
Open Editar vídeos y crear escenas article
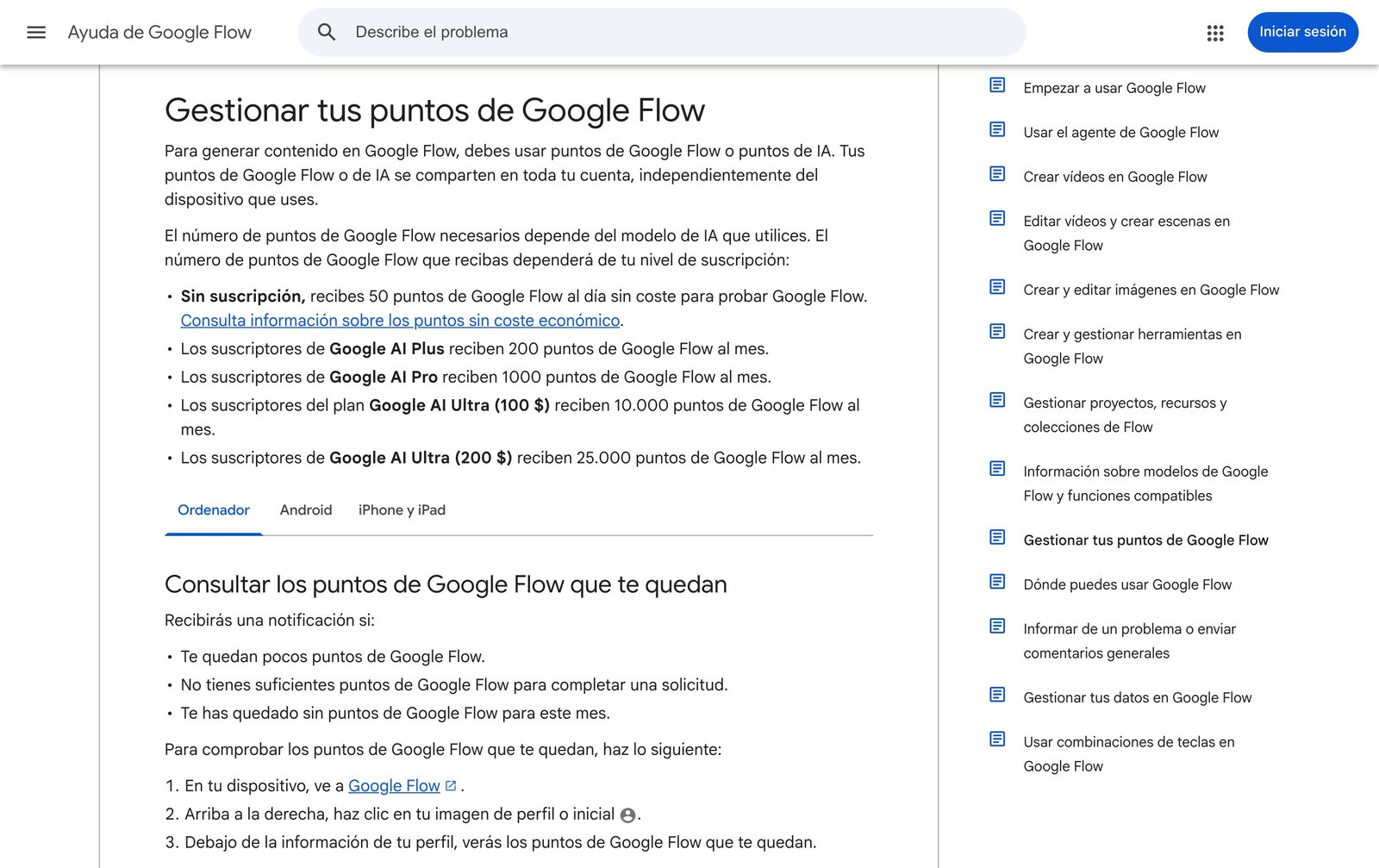pos(1126,234)
